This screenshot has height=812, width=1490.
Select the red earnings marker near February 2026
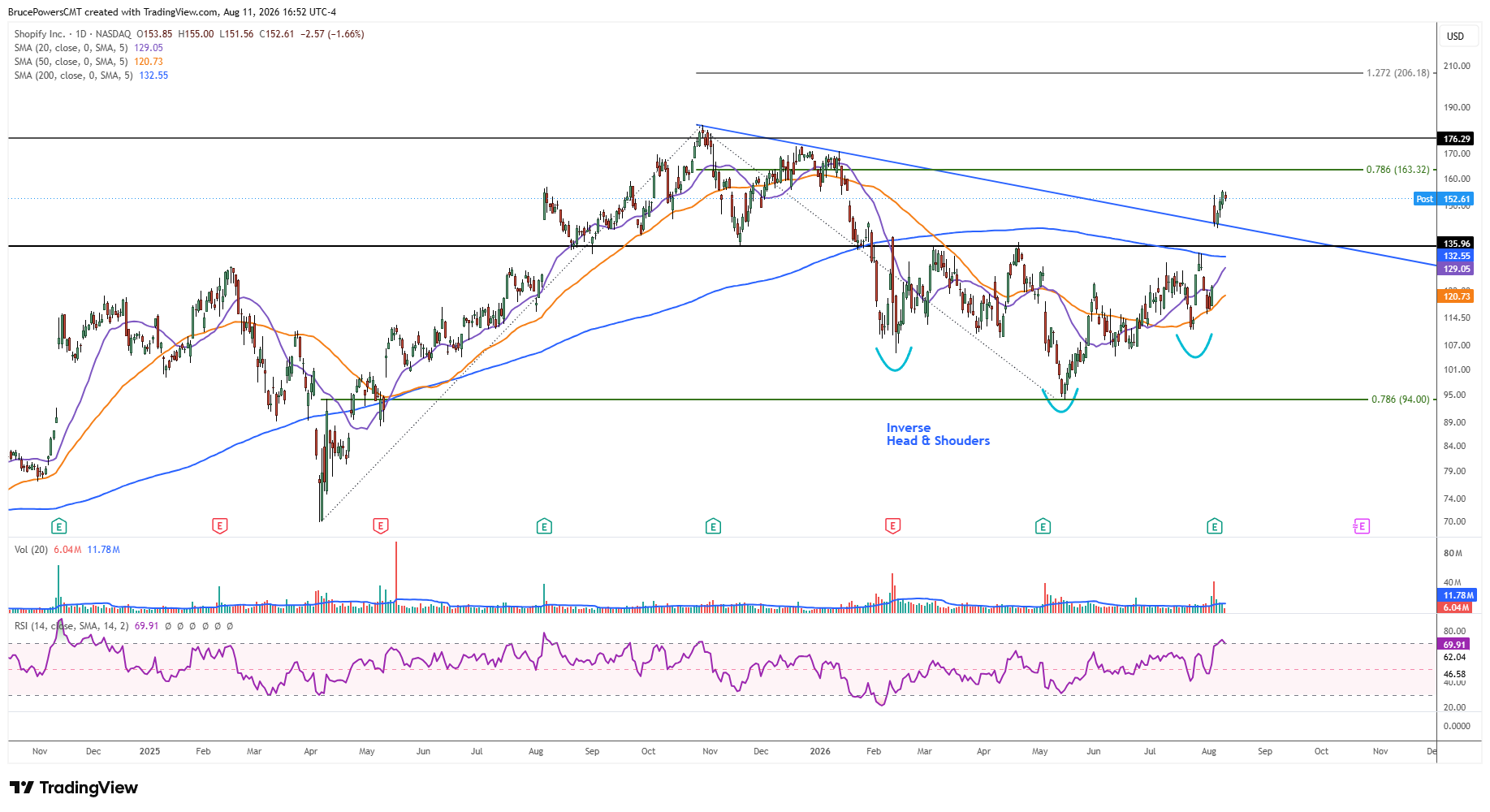(892, 526)
